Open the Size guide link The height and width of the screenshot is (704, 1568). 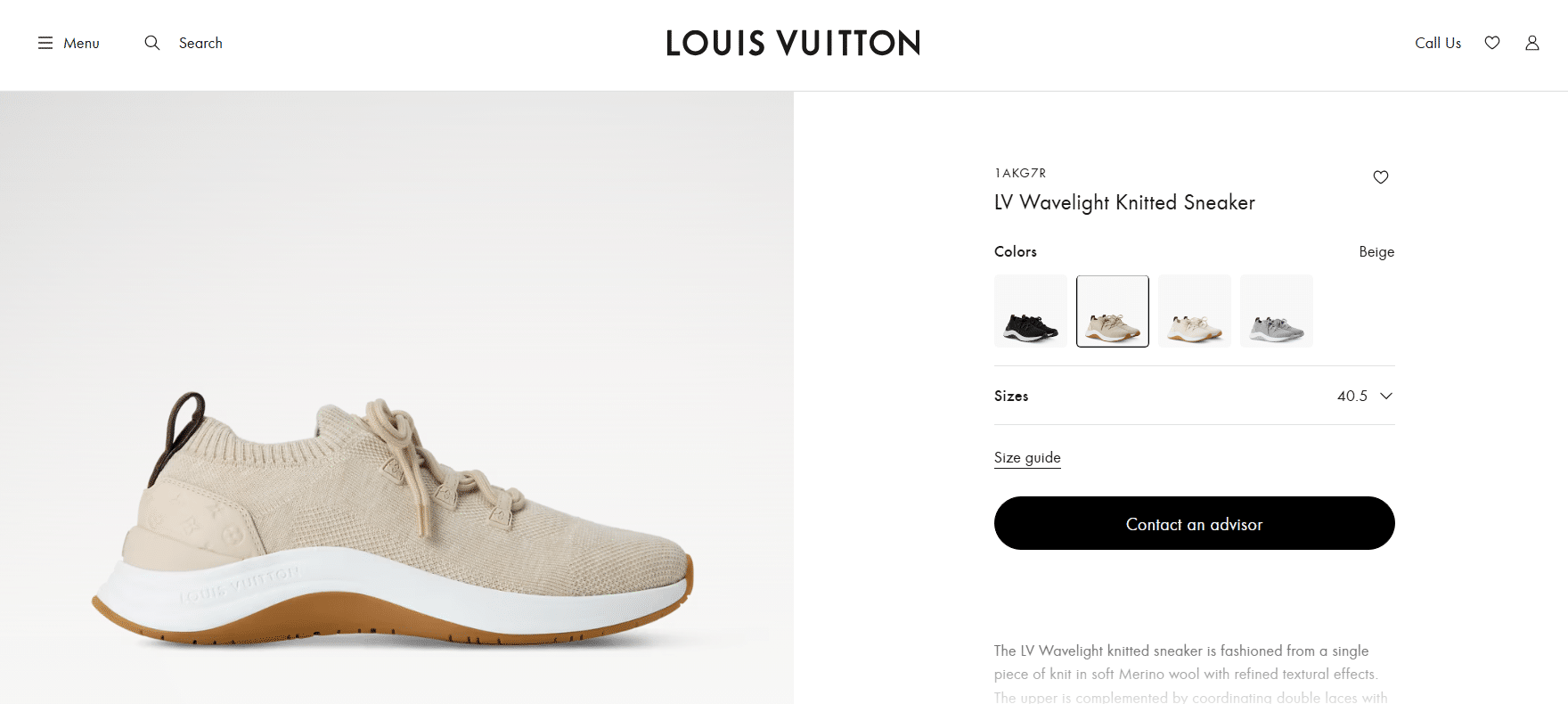click(x=1027, y=457)
